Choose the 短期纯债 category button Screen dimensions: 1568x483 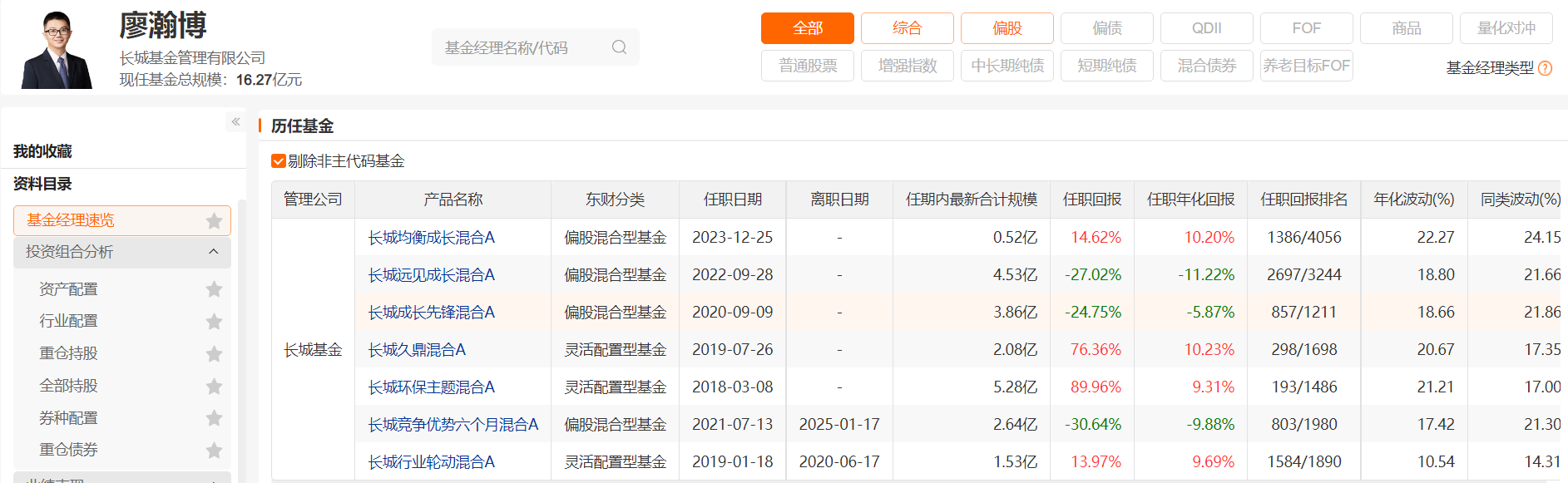(1106, 66)
